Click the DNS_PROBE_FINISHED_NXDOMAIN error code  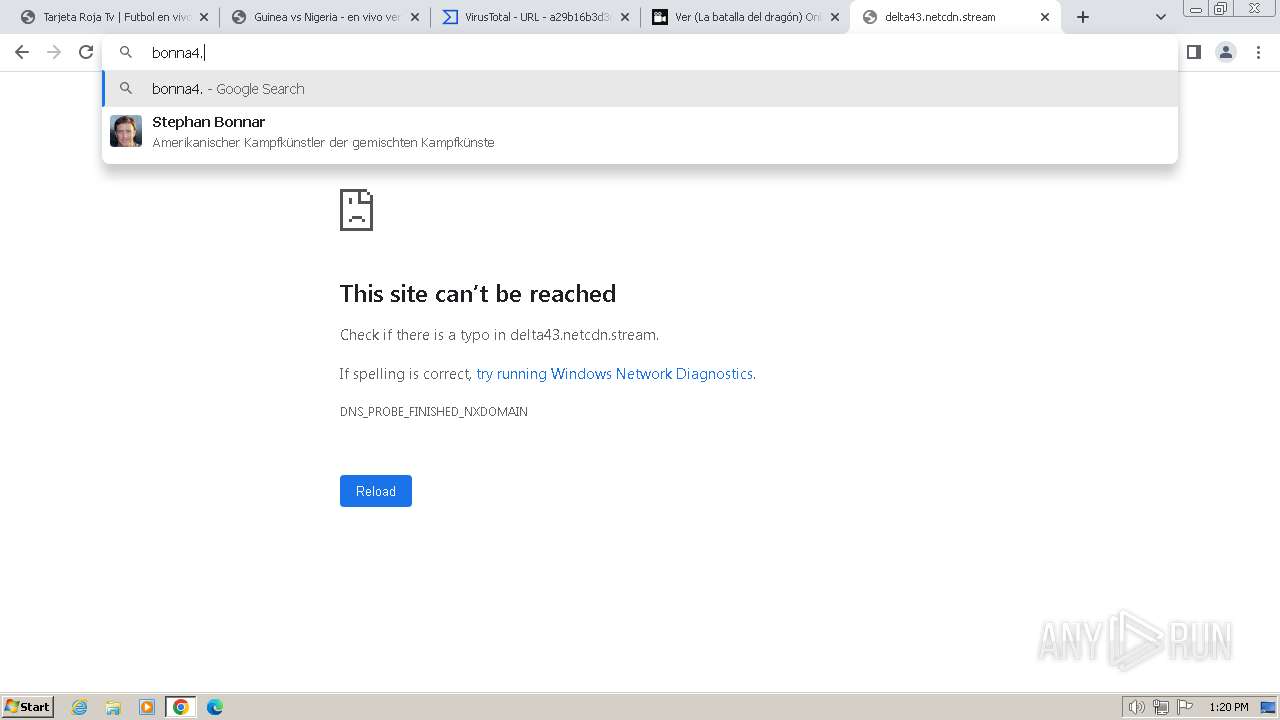(x=434, y=412)
